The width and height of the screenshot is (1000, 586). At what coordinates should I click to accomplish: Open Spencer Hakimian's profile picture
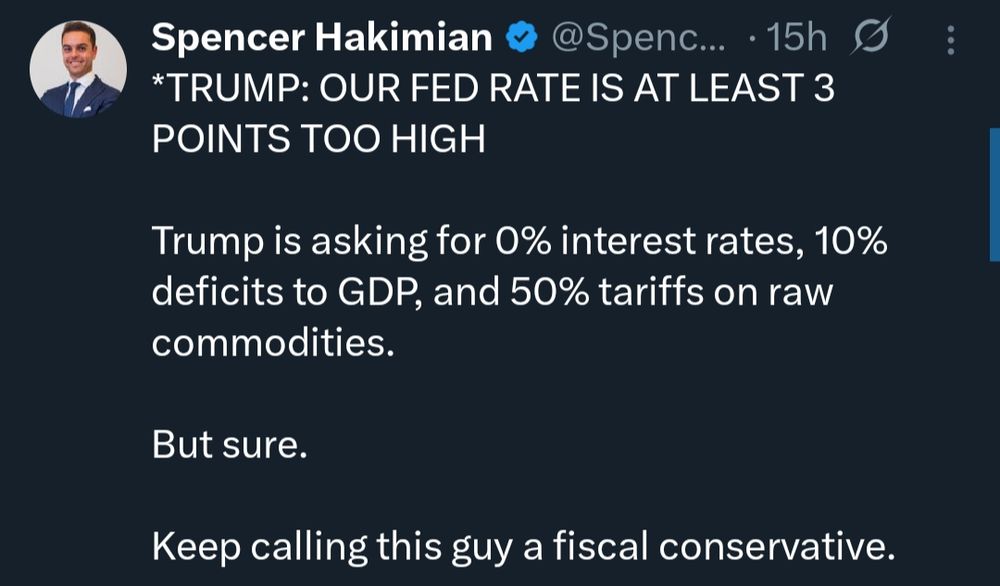pyautogui.click(x=78, y=69)
